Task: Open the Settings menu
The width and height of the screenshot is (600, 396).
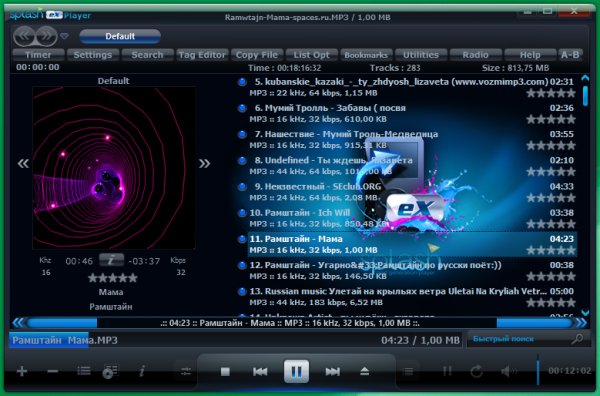Action: click(x=93, y=55)
